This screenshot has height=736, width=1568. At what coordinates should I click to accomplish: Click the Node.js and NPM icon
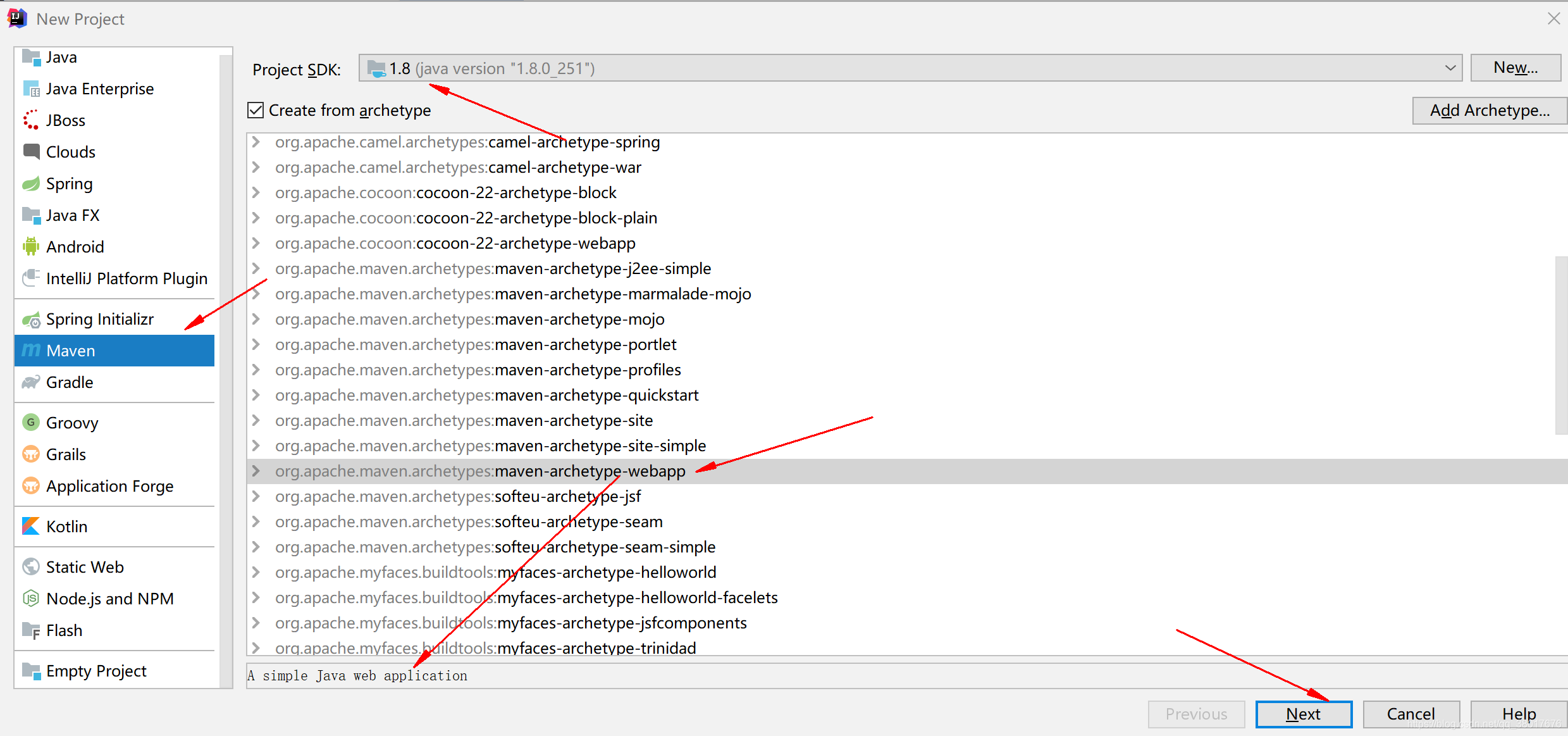(x=31, y=599)
